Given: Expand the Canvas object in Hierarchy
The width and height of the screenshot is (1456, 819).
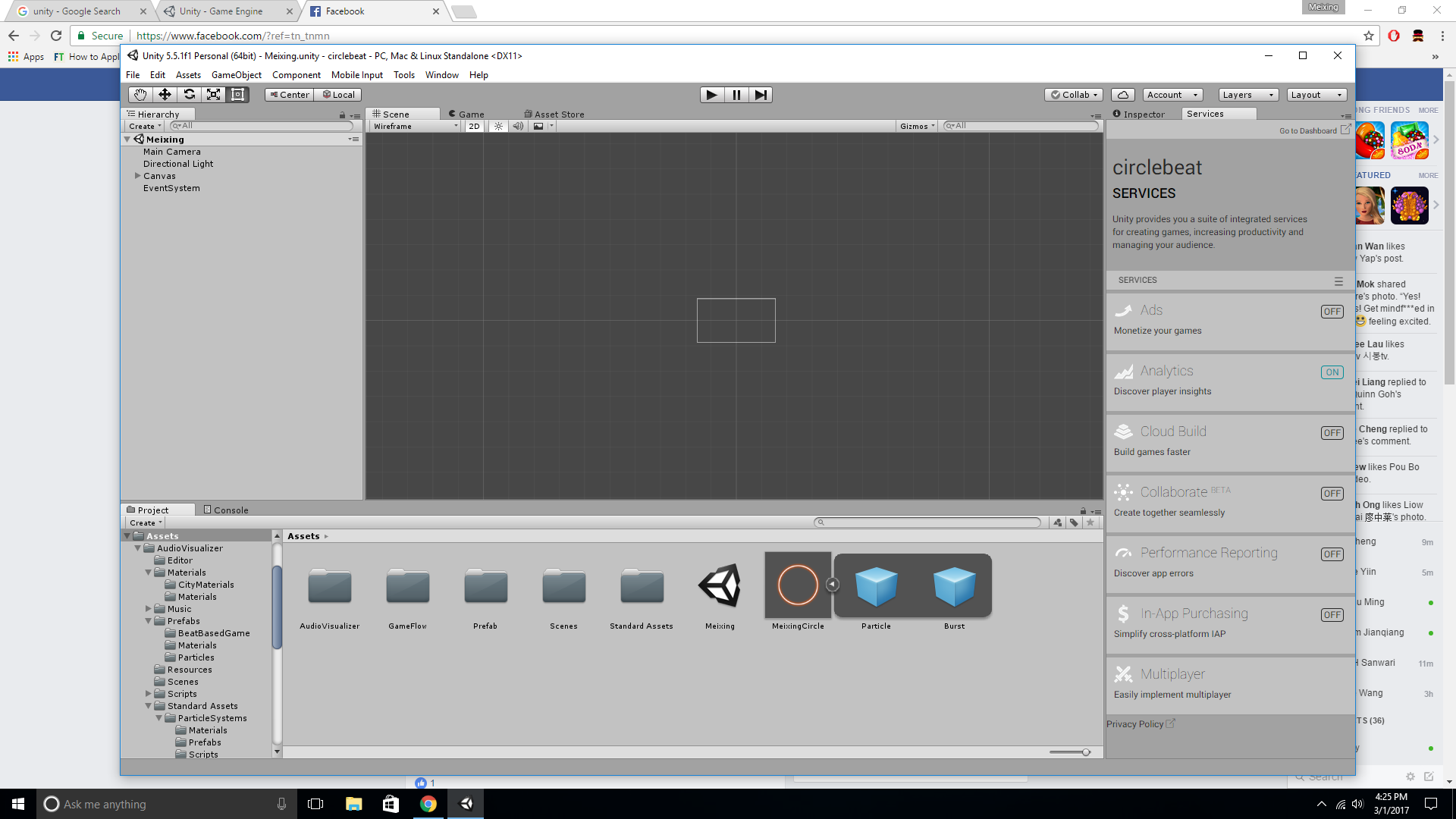Looking at the screenshot, I should coord(137,176).
